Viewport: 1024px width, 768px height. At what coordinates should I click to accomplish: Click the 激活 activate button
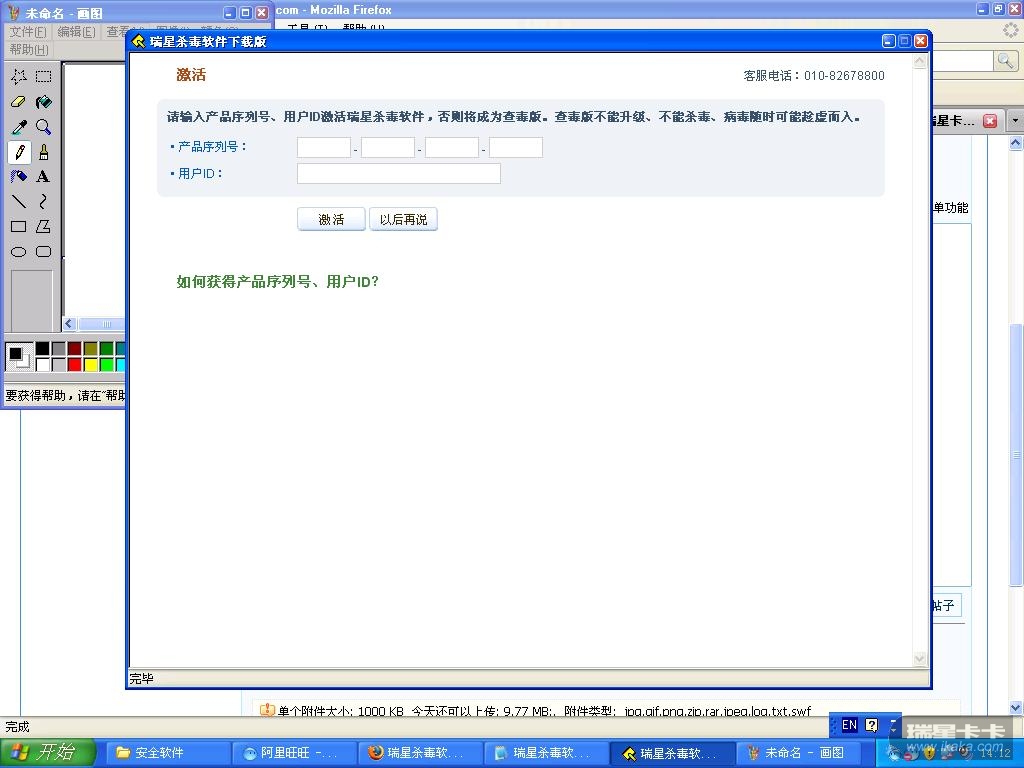331,219
